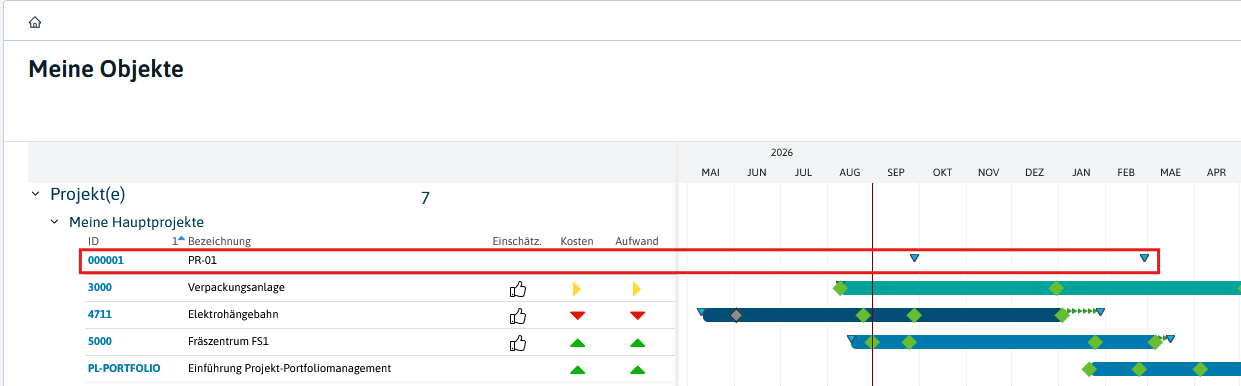Click the 2026 year label in timeline
Screen dimensions: 1241x386
pos(782,153)
